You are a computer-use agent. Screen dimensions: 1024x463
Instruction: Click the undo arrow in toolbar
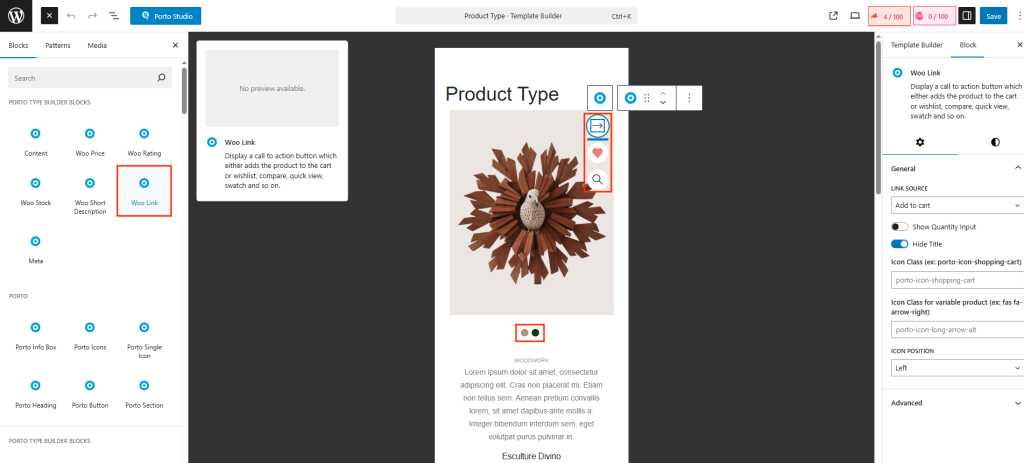[x=71, y=16]
